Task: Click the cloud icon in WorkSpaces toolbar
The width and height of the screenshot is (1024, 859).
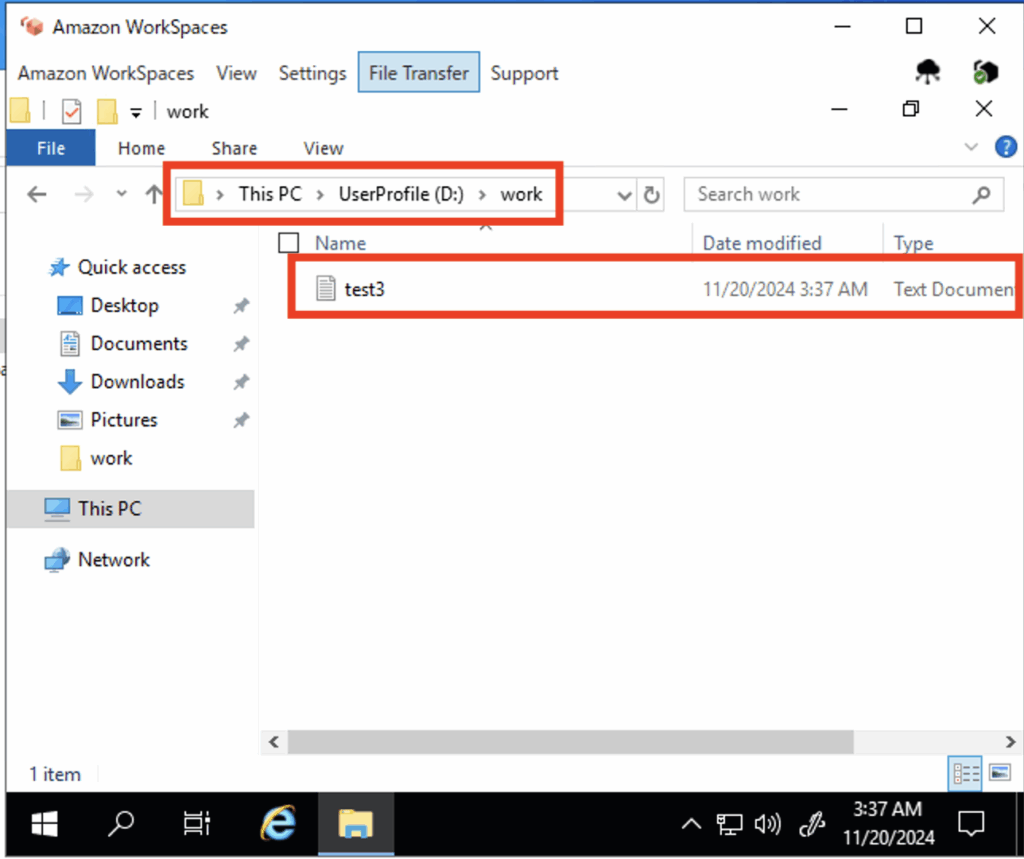Action: coord(928,72)
